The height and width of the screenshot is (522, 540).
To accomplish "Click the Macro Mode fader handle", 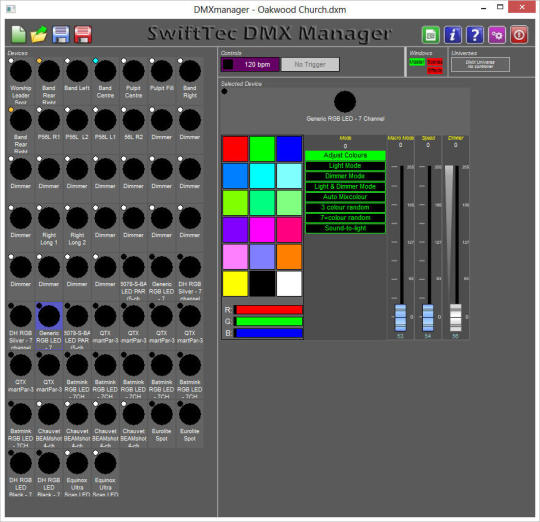I will pos(401,317).
